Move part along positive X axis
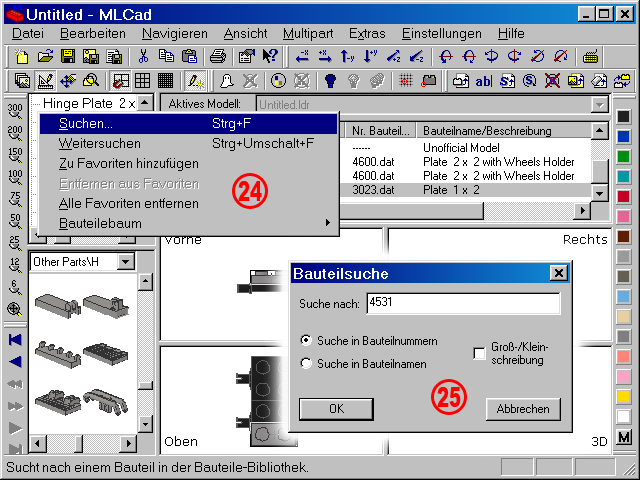Viewport: 640px width, 480px height. [x=325, y=56]
